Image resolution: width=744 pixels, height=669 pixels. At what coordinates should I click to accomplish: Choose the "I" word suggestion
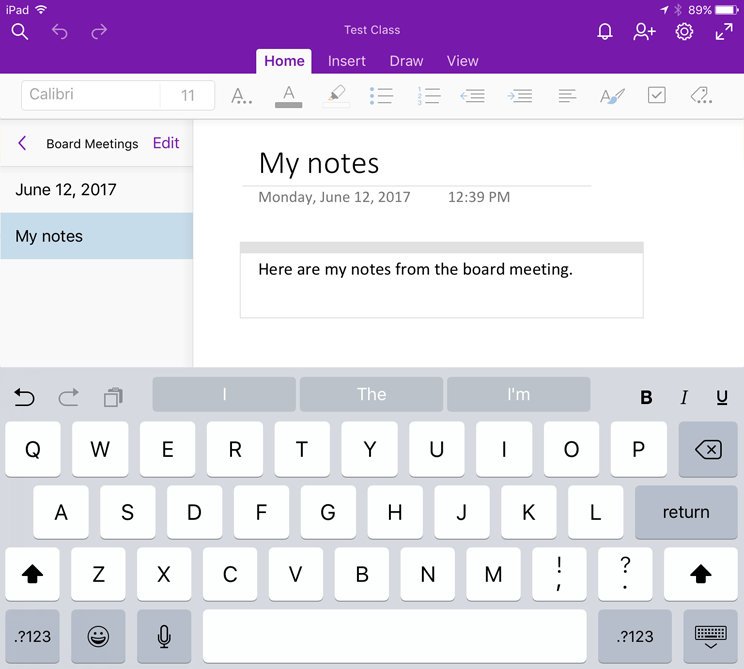tap(224, 394)
